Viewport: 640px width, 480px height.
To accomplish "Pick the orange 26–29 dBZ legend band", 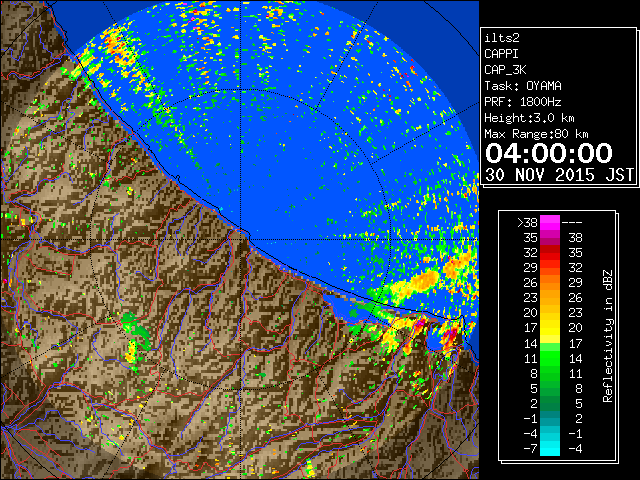I will tap(550, 283).
